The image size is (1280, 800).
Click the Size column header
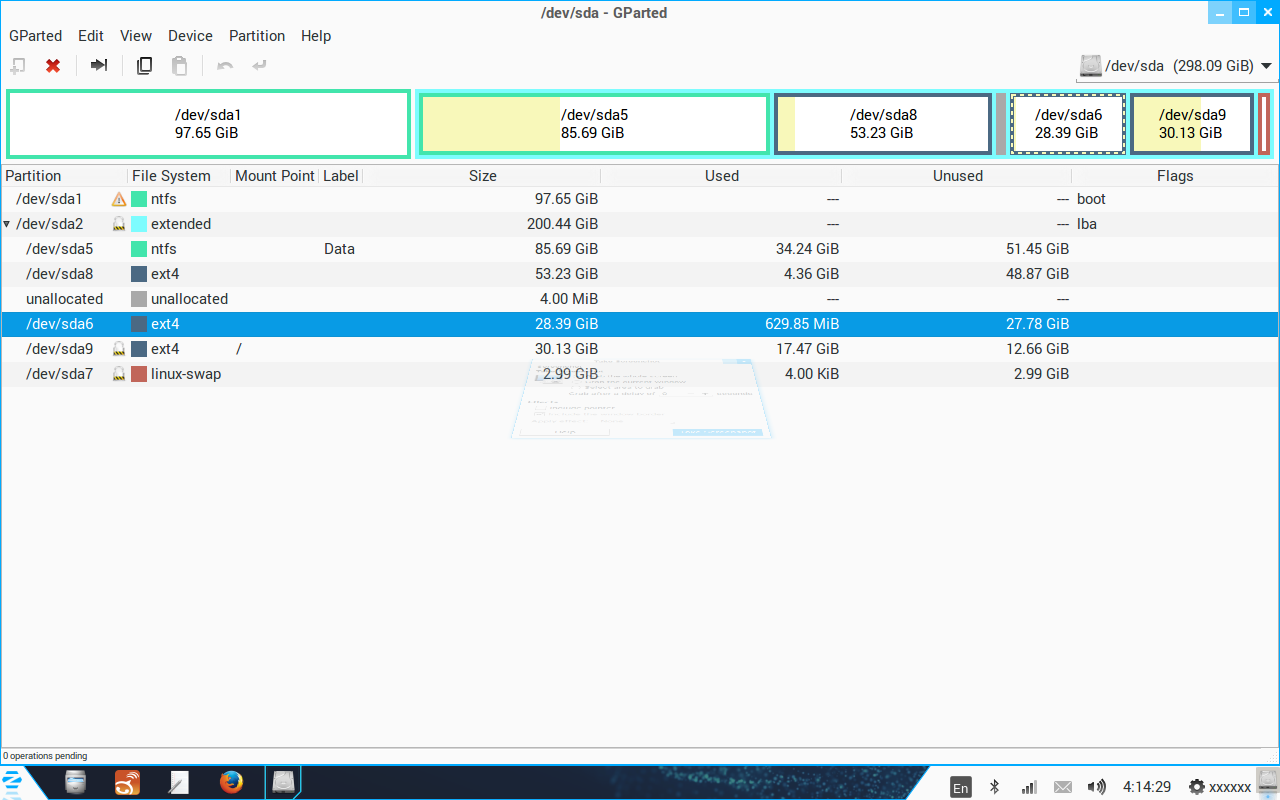482,176
